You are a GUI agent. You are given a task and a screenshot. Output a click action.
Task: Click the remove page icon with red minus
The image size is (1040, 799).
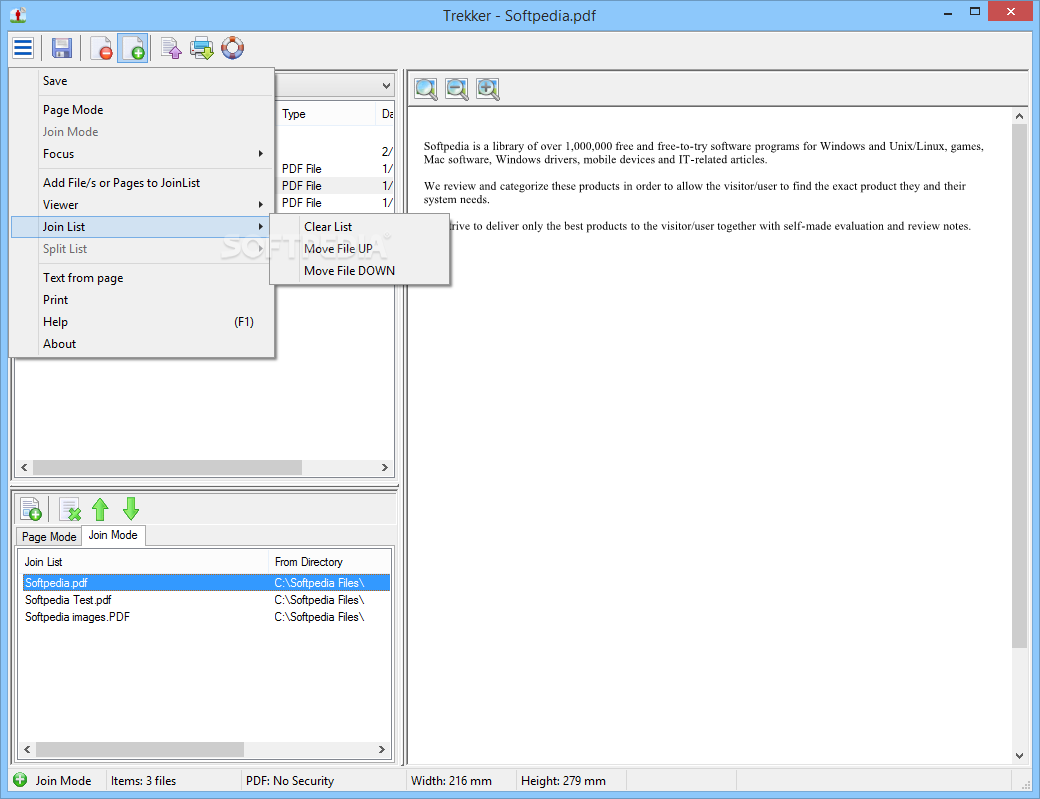[101, 48]
